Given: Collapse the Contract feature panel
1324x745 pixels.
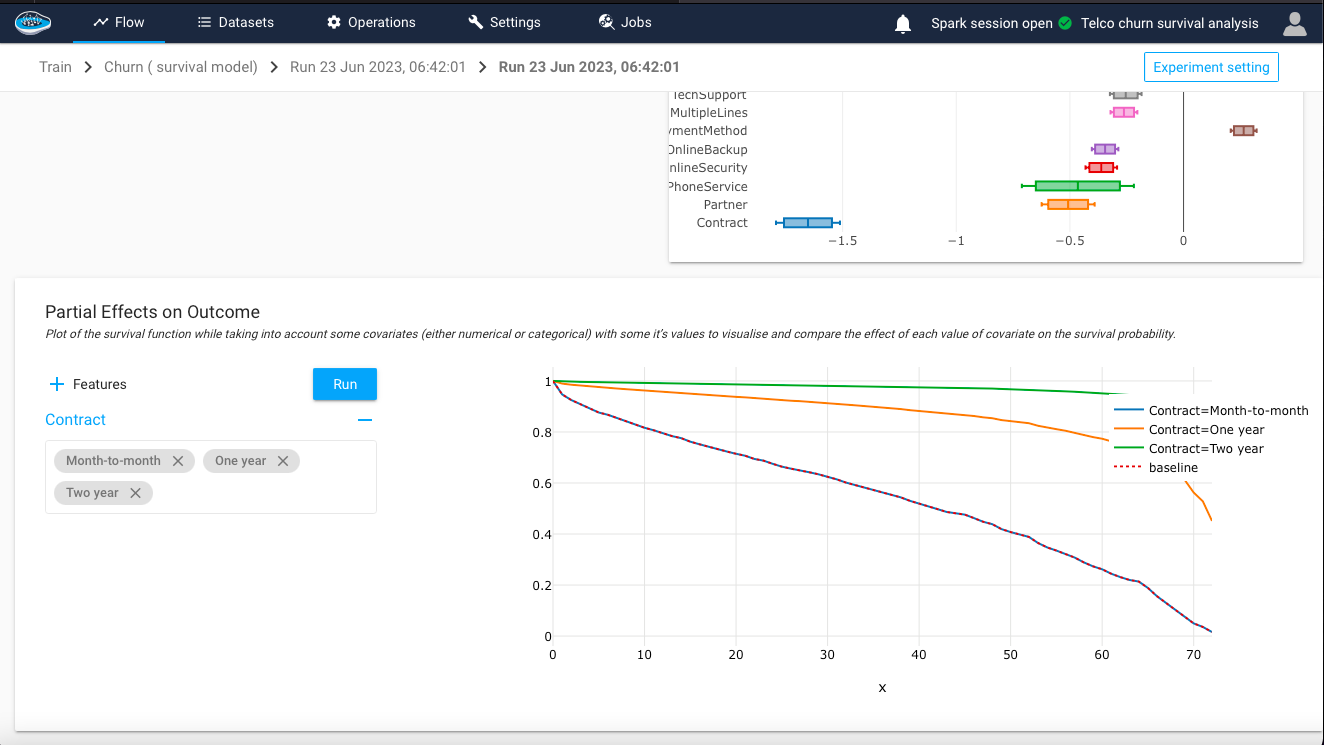Looking at the screenshot, I should [x=365, y=420].
